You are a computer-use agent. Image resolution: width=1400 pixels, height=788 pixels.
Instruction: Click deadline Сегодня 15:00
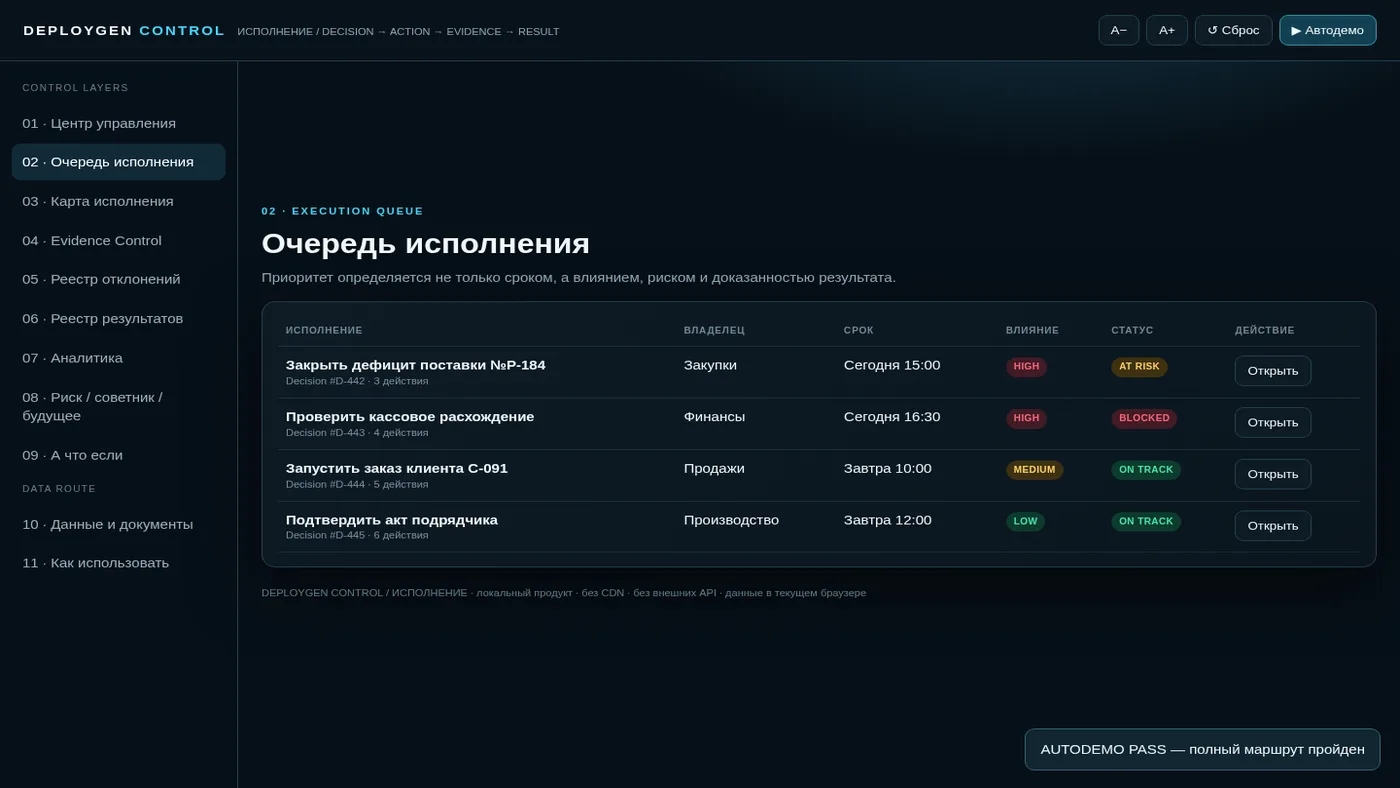click(x=892, y=365)
